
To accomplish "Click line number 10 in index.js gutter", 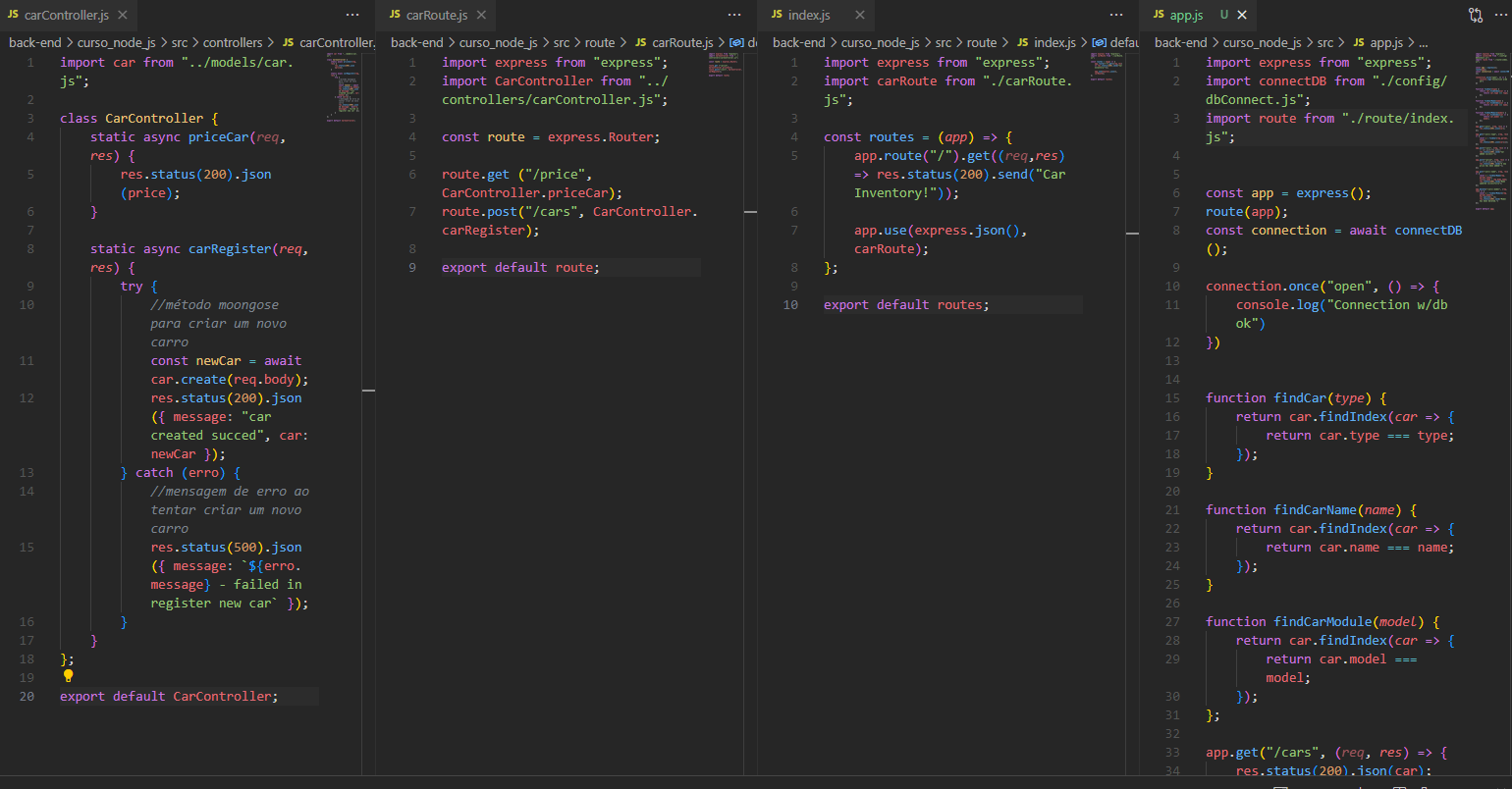I will tap(790, 304).
